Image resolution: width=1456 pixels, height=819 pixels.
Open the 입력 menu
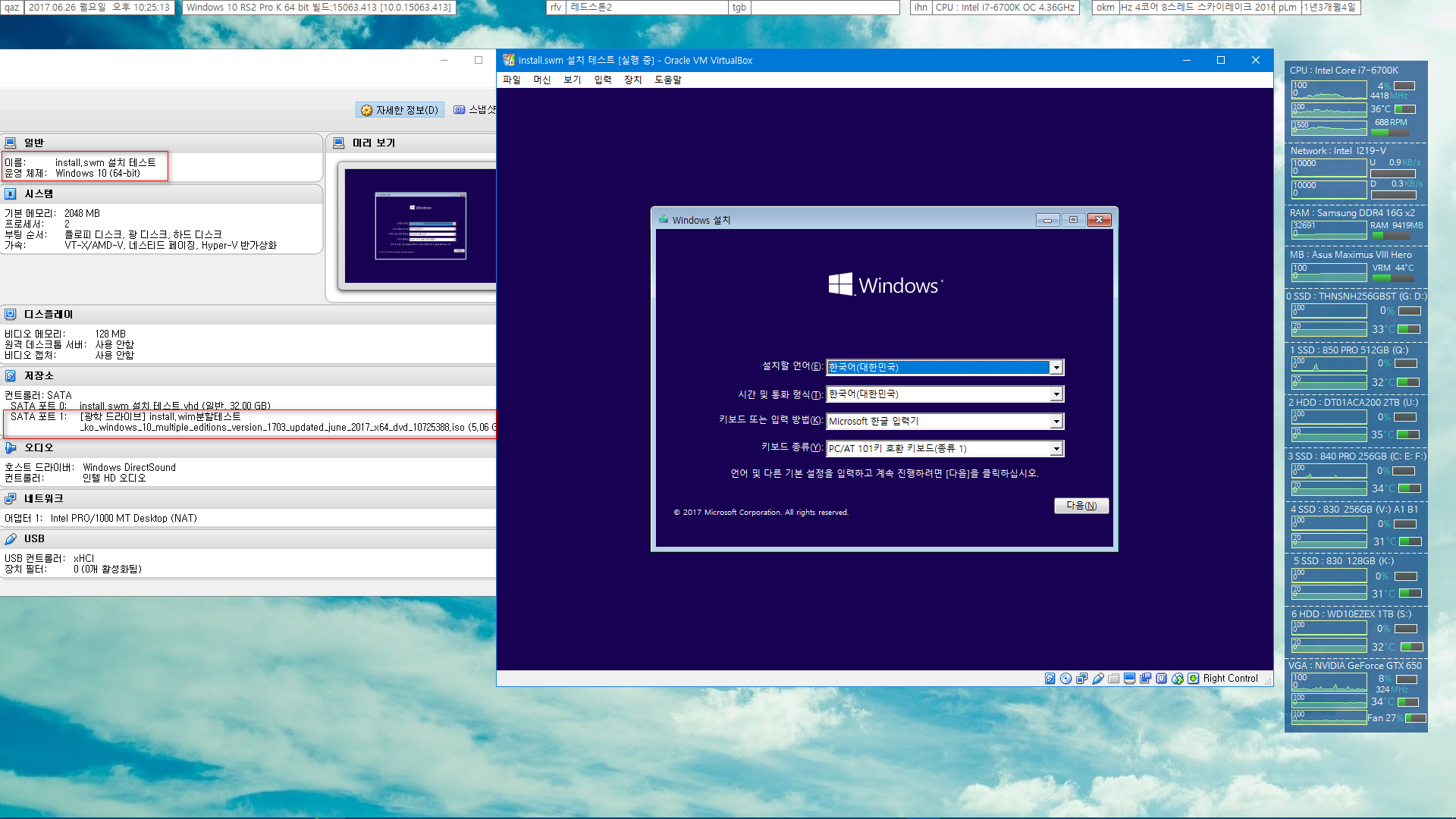603,80
